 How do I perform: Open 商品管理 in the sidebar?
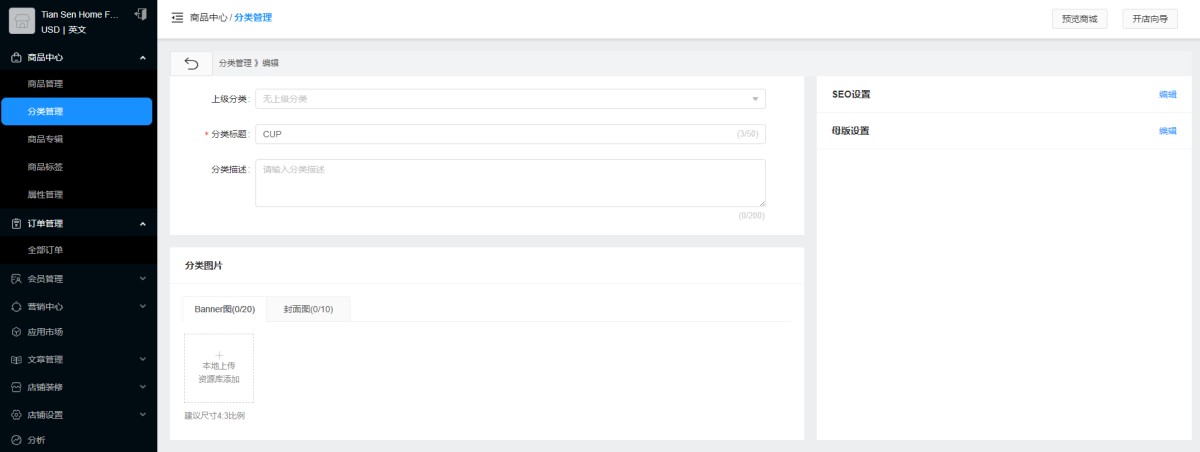click(x=46, y=84)
